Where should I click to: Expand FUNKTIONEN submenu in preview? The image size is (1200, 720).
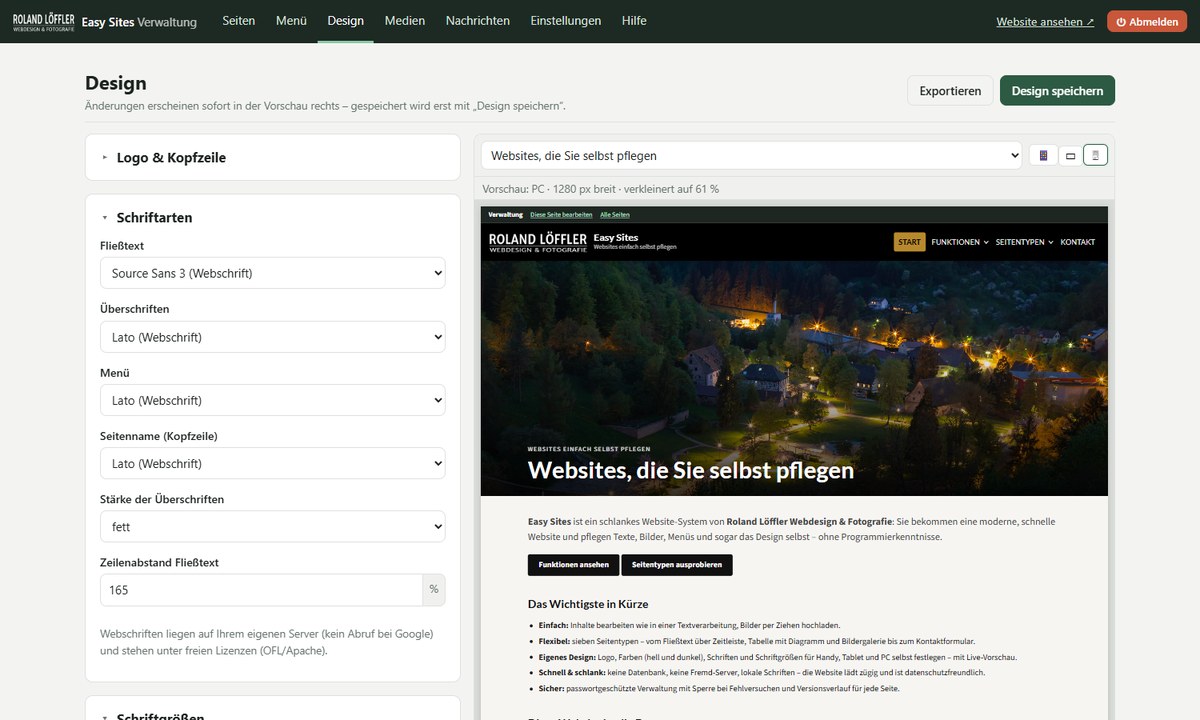tap(959, 242)
